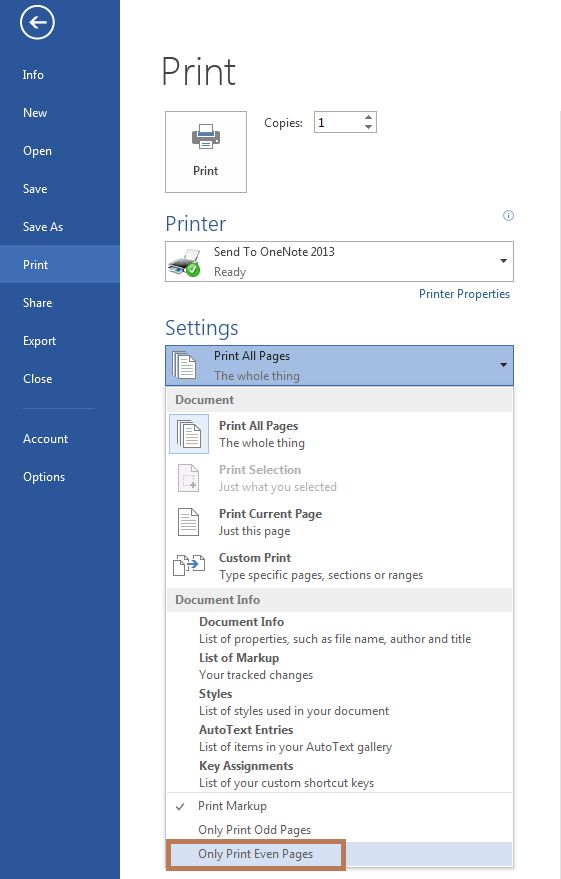Select AutoText Entries option
This screenshot has height=879, width=561.
[339, 738]
